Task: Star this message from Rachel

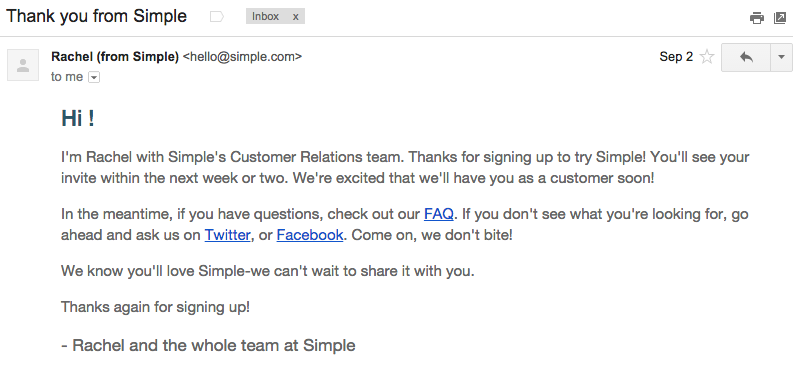Action: click(x=707, y=57)
